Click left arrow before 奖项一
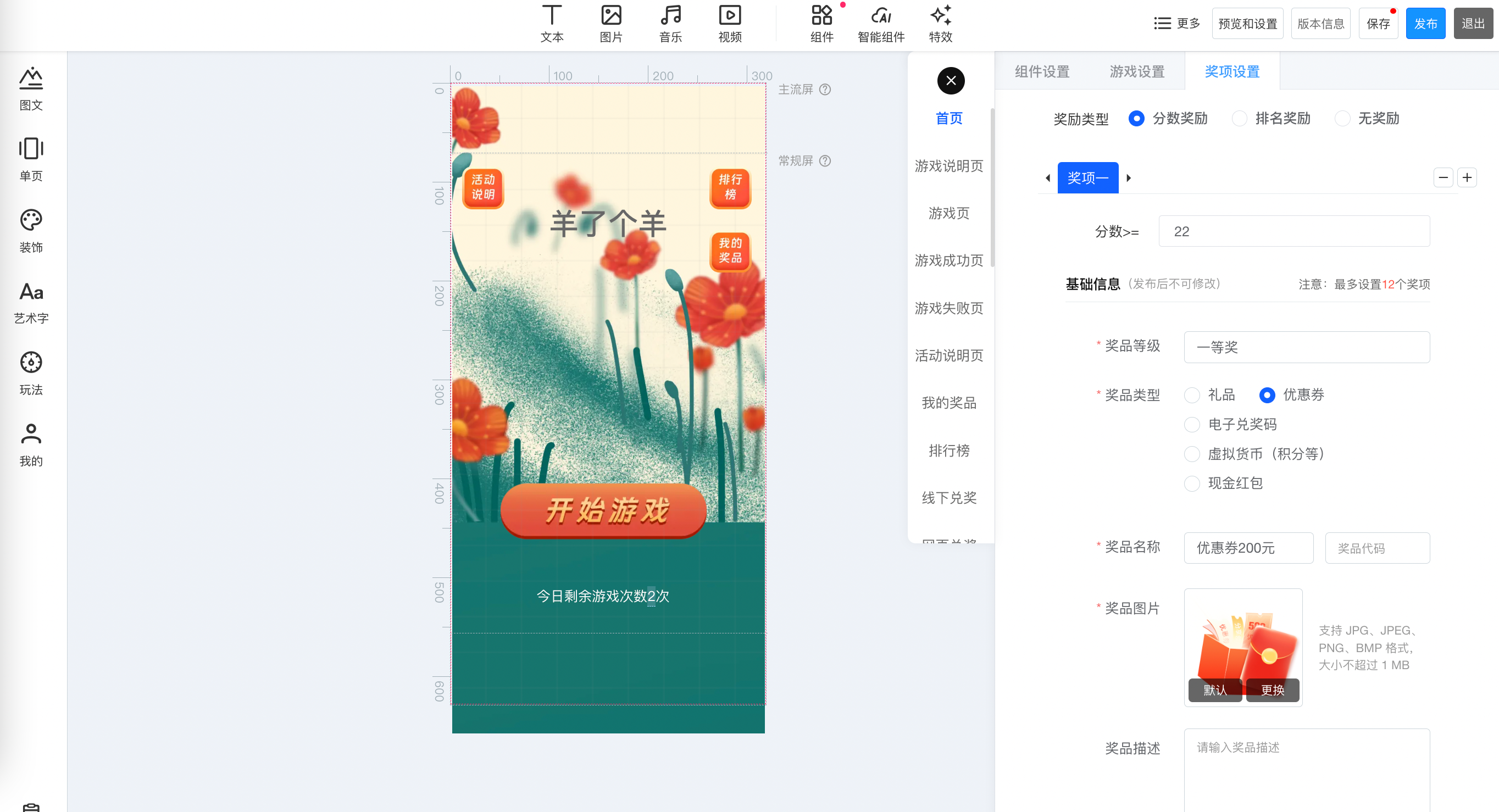This screenshot has width=1499, height=812. (x=1047, y=178)
